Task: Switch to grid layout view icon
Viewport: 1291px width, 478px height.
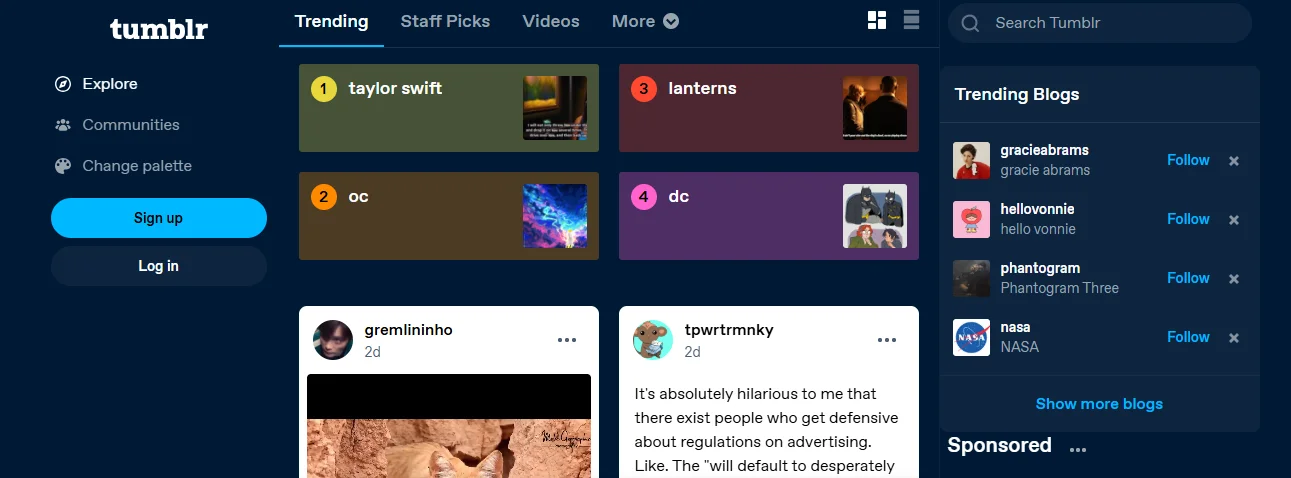Action: 877,20
